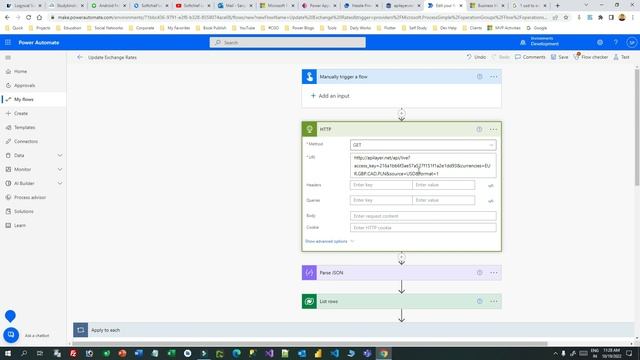Collapse the left navigation hamburger menu
The width and height of the screenshot is (640, 360).
(x=8, y=58)
